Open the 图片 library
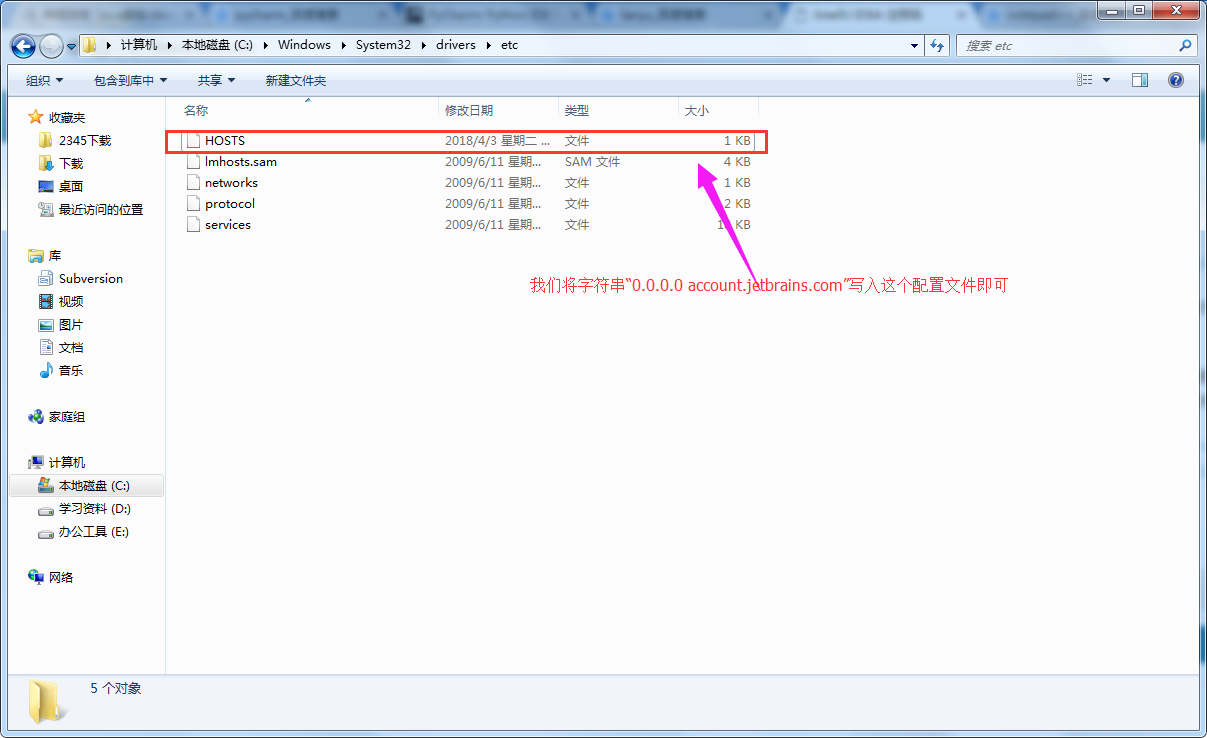 point(71,325)
